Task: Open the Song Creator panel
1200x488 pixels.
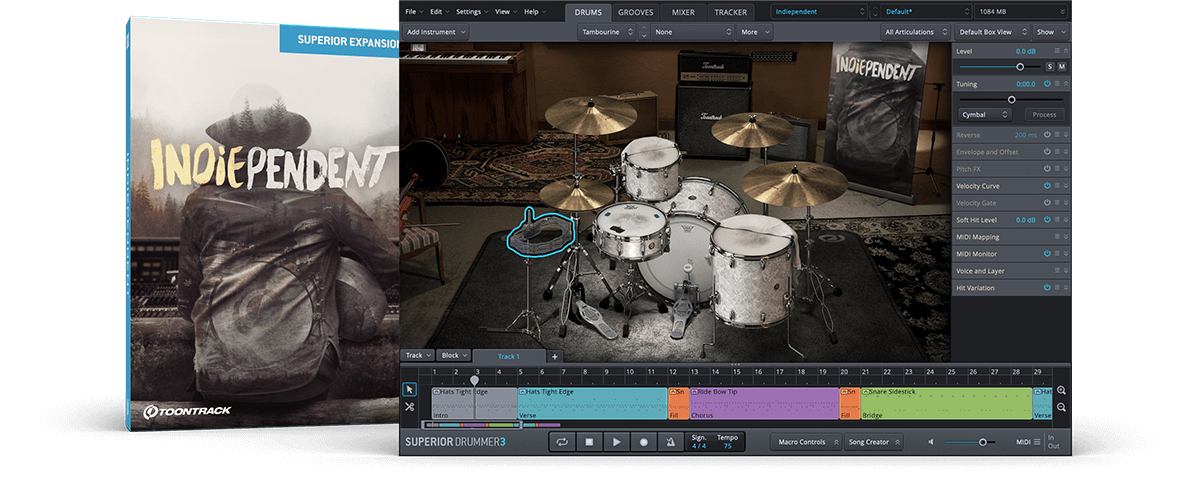Action: click(873, 442)
